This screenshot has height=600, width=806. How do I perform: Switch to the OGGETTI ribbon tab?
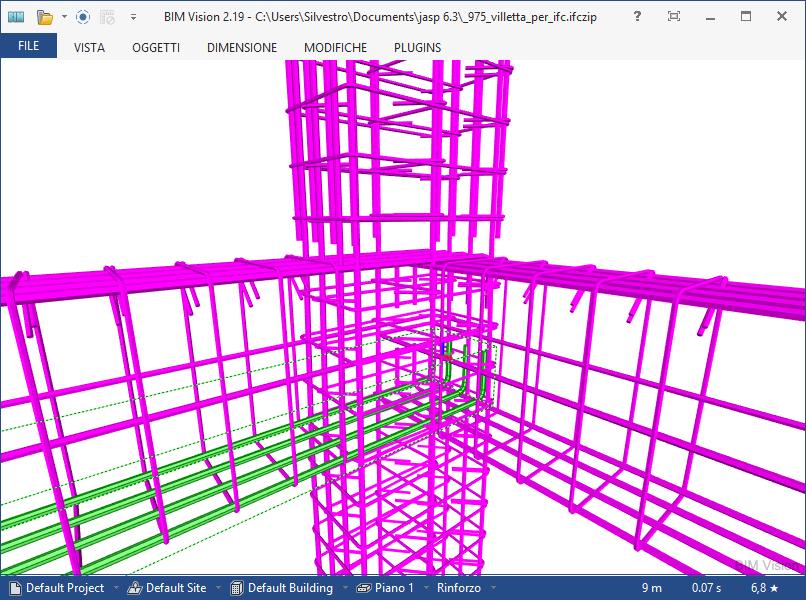coord(156,48)
